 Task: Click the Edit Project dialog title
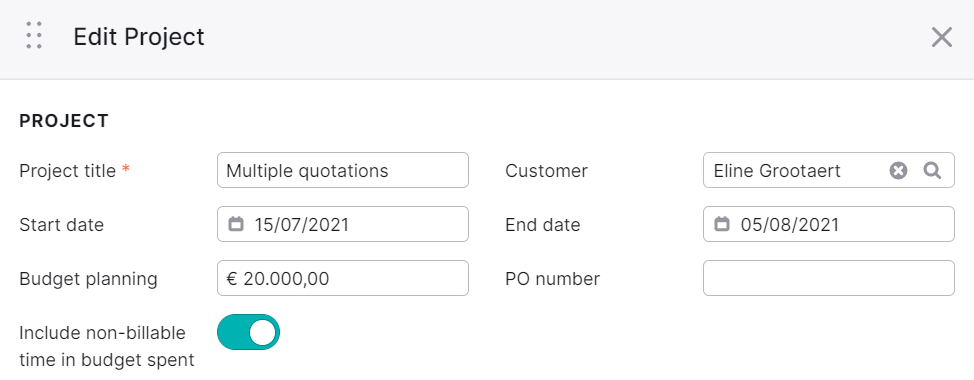139,37
